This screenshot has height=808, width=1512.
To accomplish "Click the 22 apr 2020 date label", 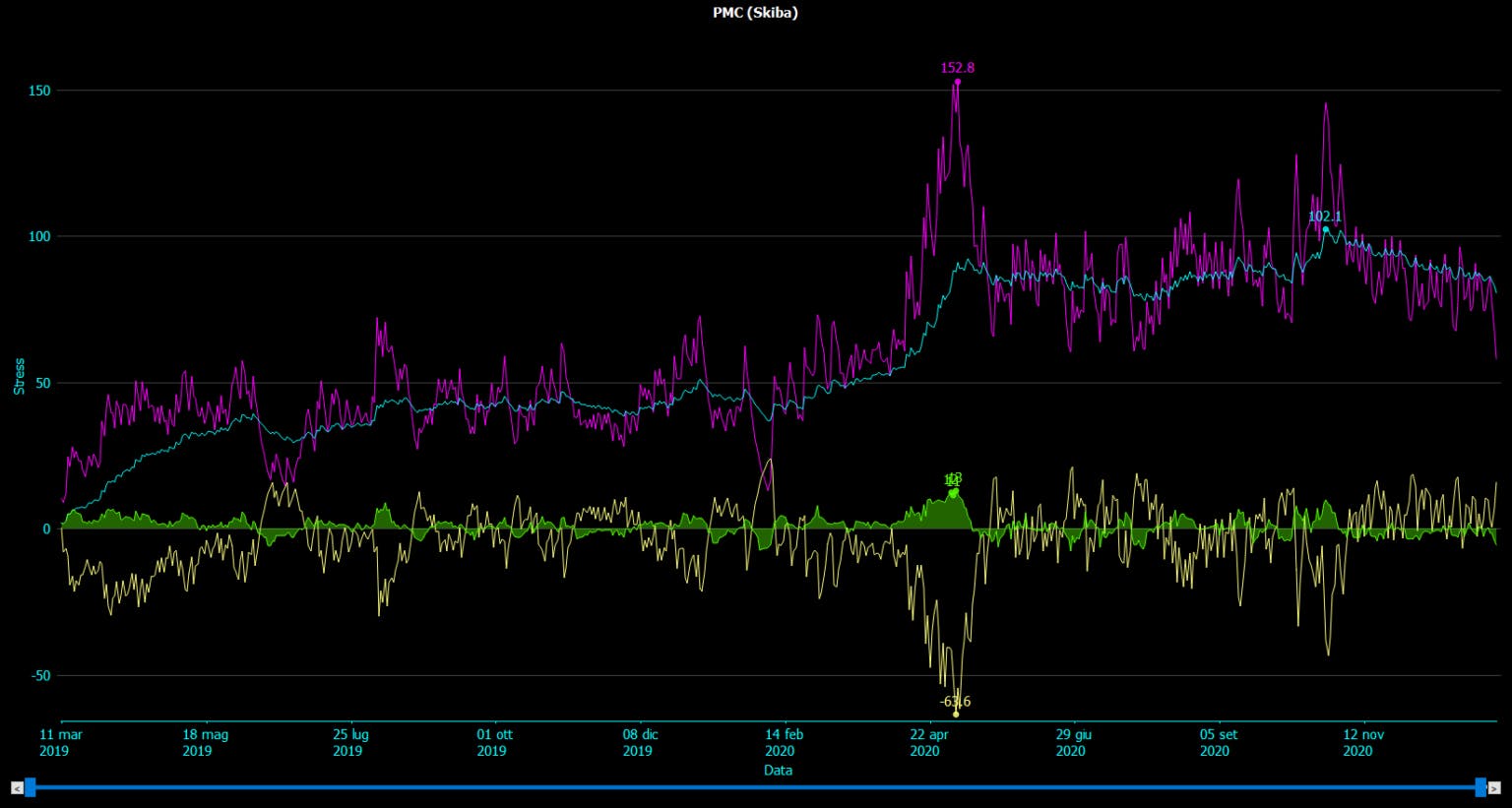I will [x=929, y=742].
